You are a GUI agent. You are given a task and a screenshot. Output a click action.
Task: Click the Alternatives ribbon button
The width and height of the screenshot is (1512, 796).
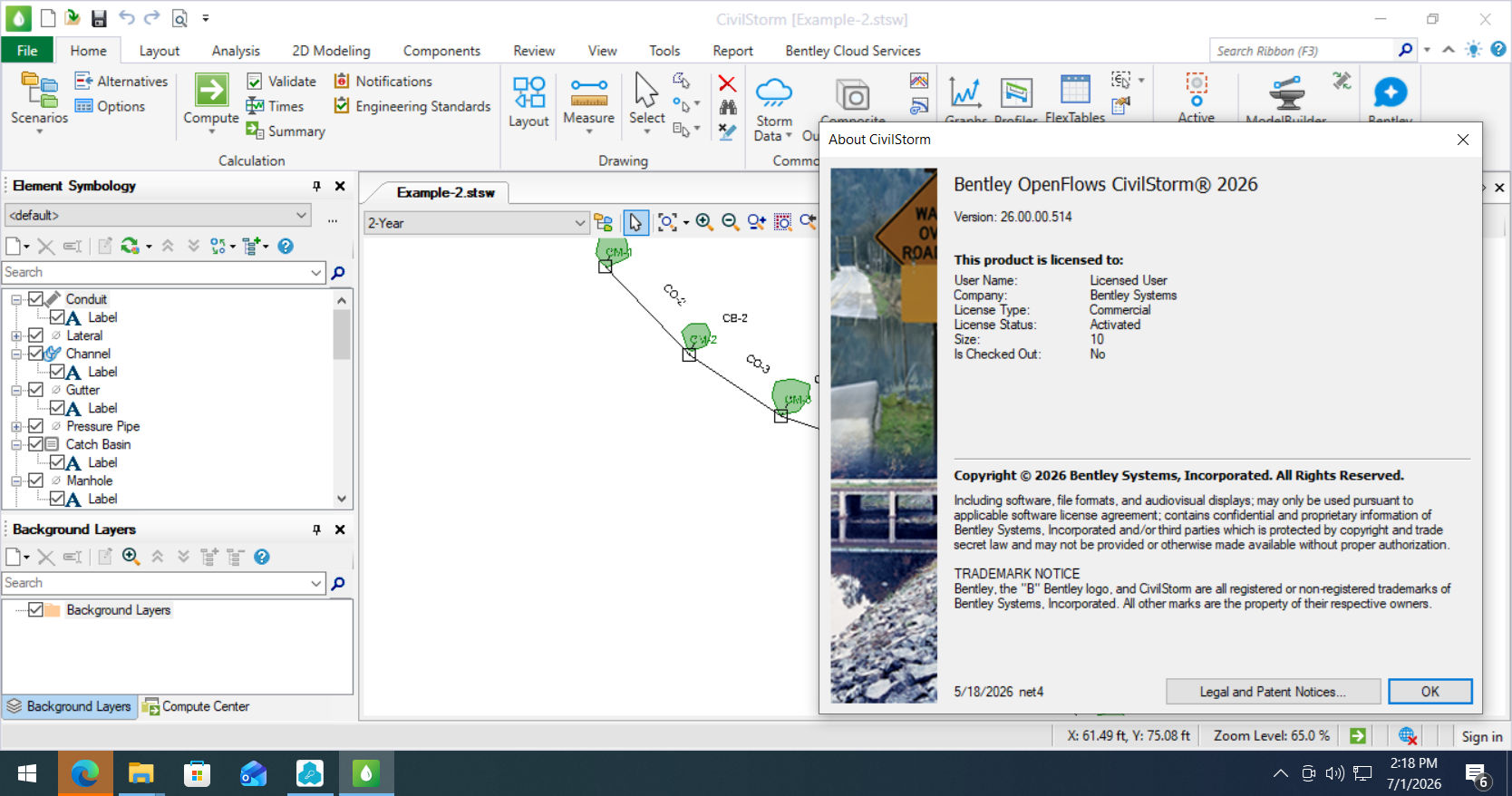121,81
